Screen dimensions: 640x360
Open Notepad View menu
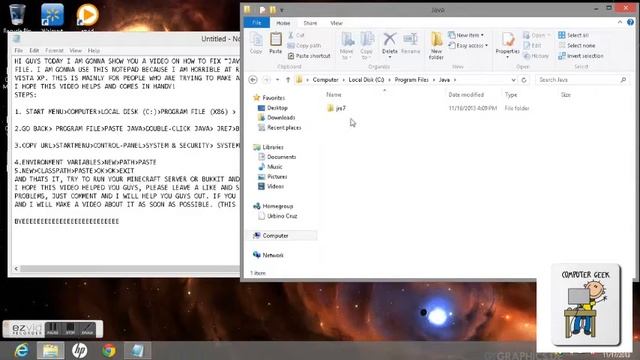point(76,51)
